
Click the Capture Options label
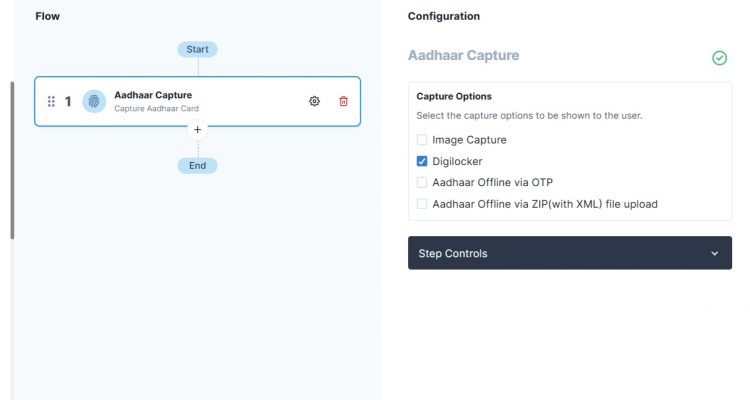point(454,96)
